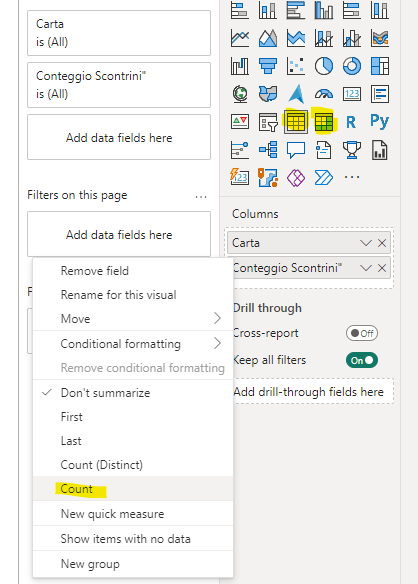Select the Power Apps visual

pos(296,177)
